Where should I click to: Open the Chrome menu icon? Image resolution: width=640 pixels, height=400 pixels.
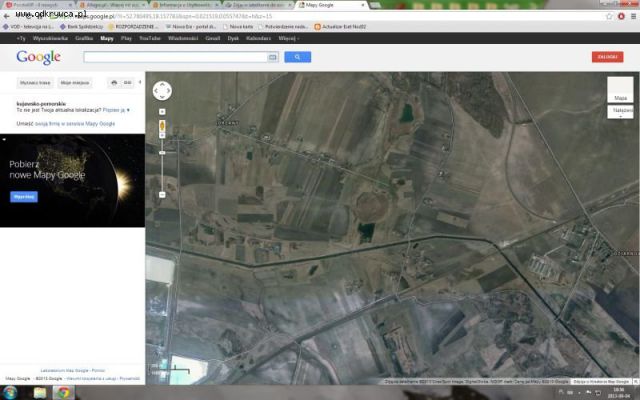(633, 16)
